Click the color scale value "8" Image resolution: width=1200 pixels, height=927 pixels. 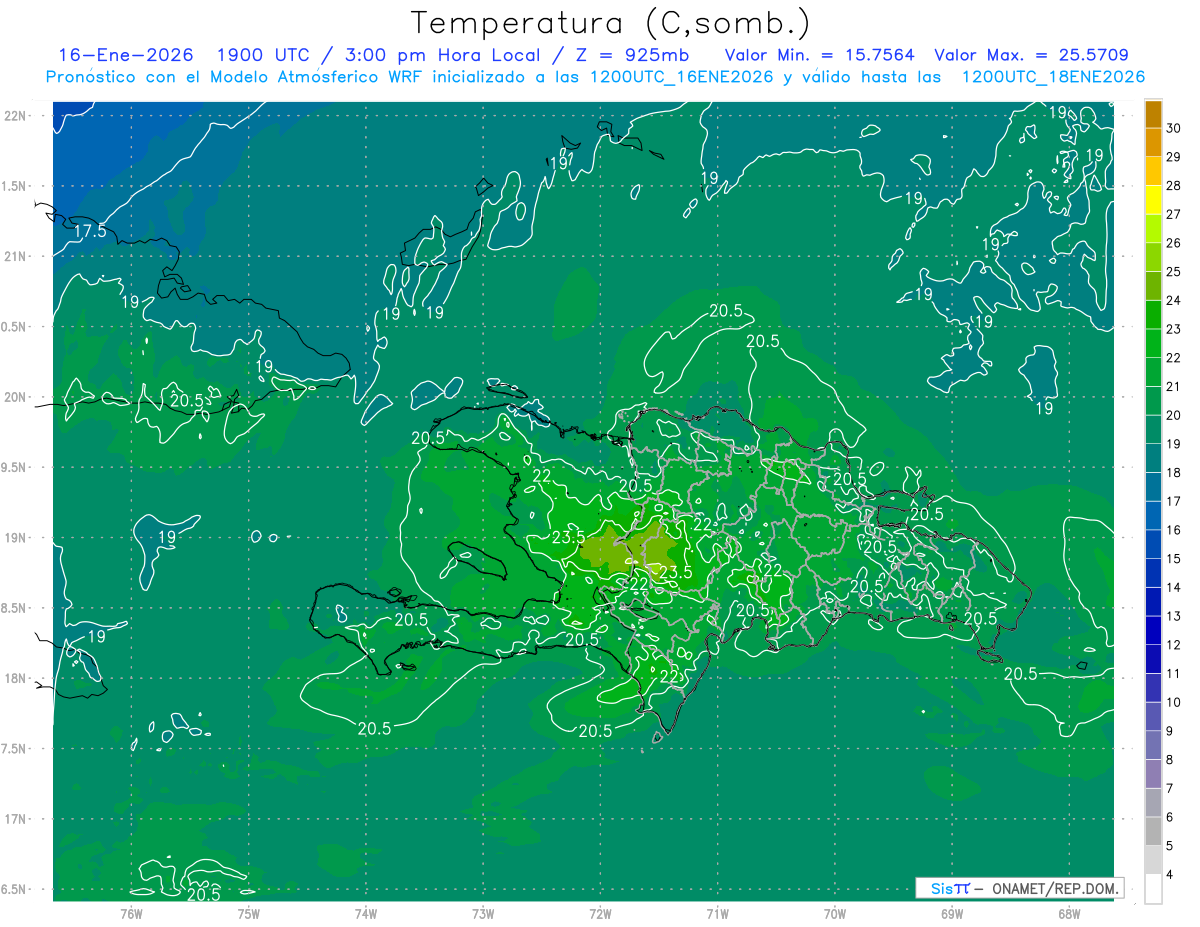coord(1170,760)
